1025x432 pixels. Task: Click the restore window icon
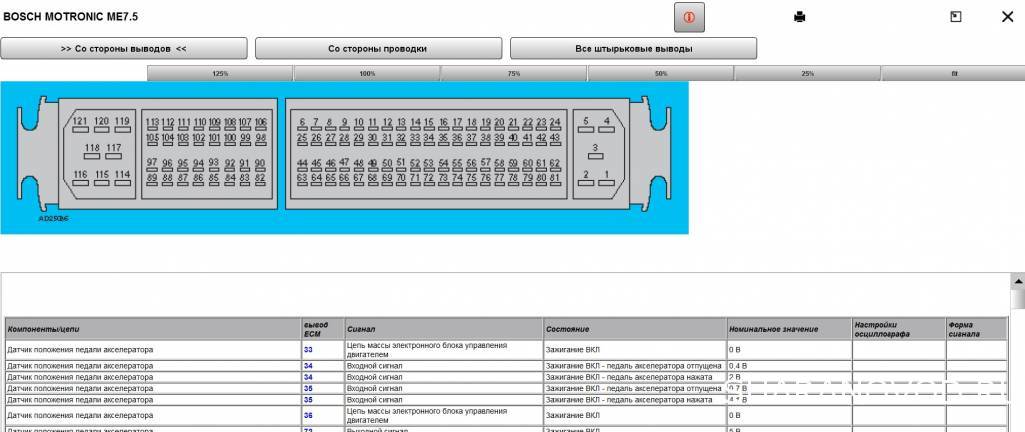(x=955, y=17)
